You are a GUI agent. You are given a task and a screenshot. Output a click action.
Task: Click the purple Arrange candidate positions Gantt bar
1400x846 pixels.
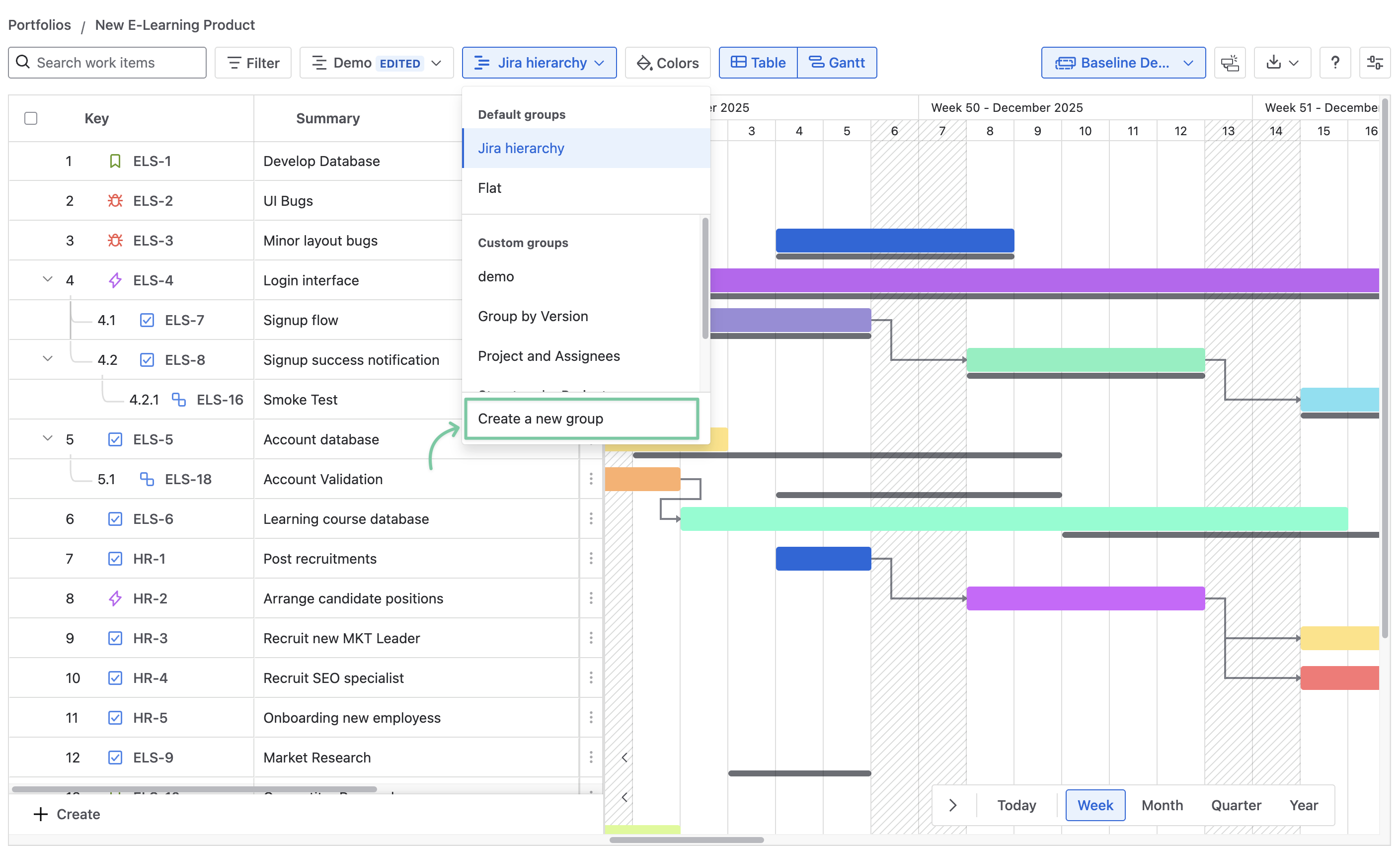[x=1085, y=598]
